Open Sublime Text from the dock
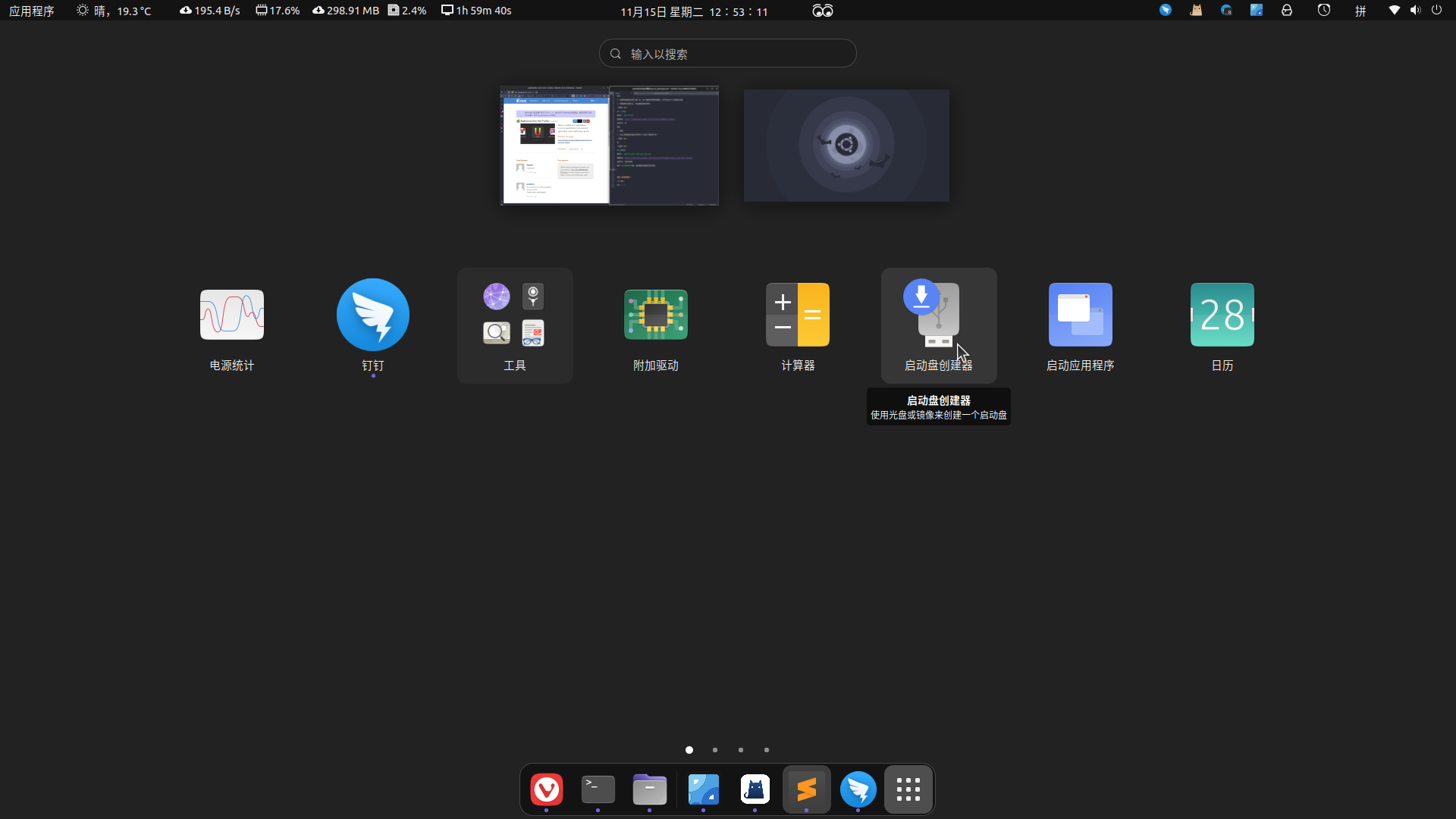 tap(806, 789)
